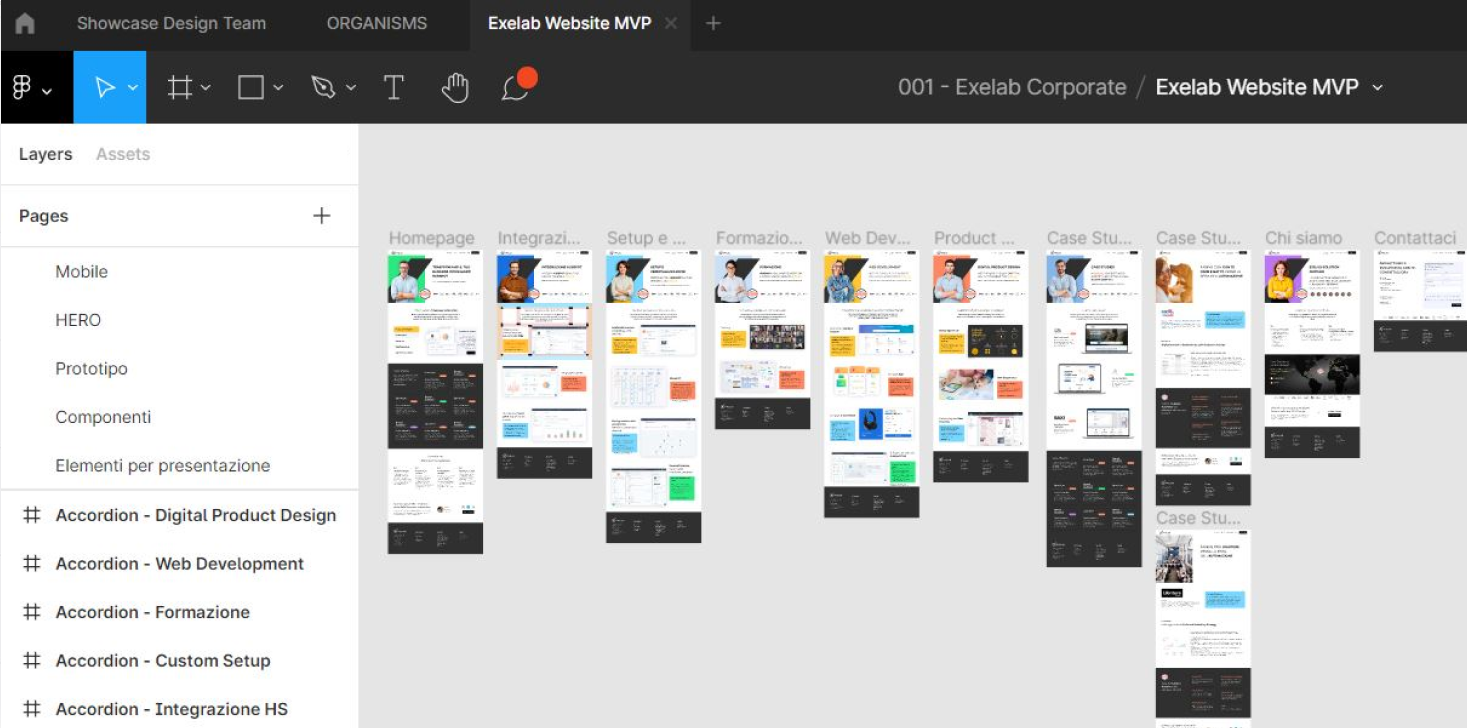Select the Product ... frame label

974,238
